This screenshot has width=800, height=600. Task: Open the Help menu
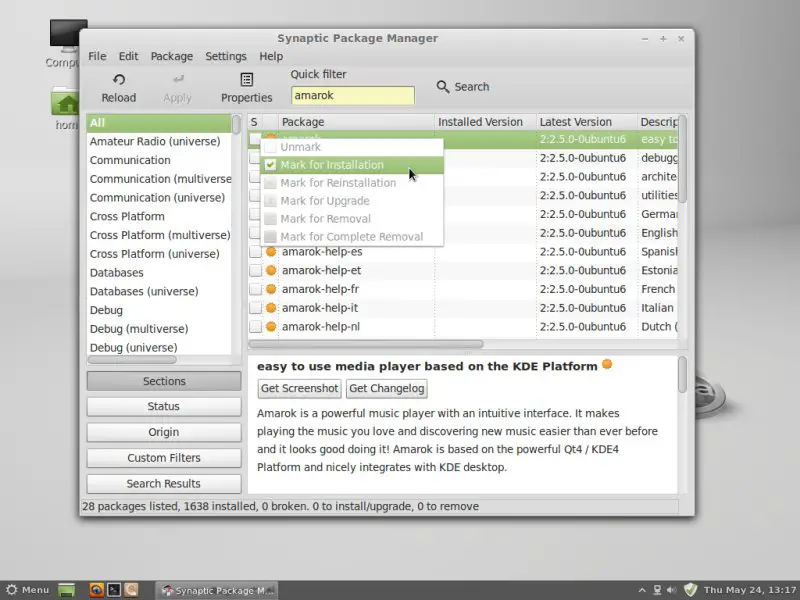tap(271, 56)
